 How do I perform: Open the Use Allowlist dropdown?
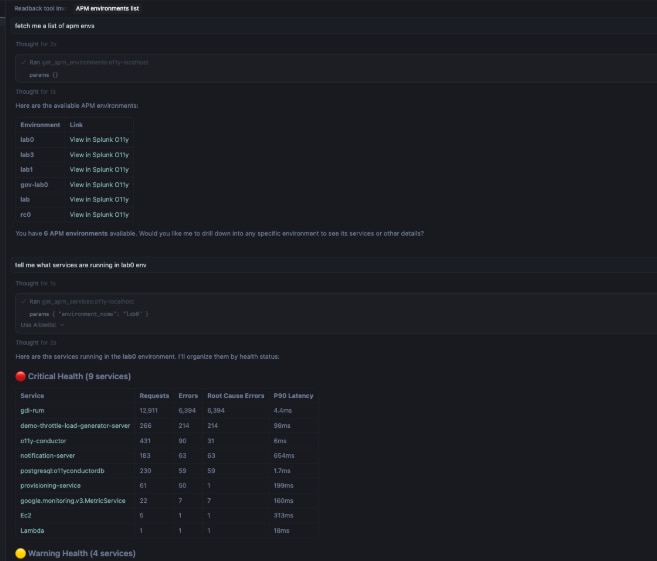click(42, 325)
